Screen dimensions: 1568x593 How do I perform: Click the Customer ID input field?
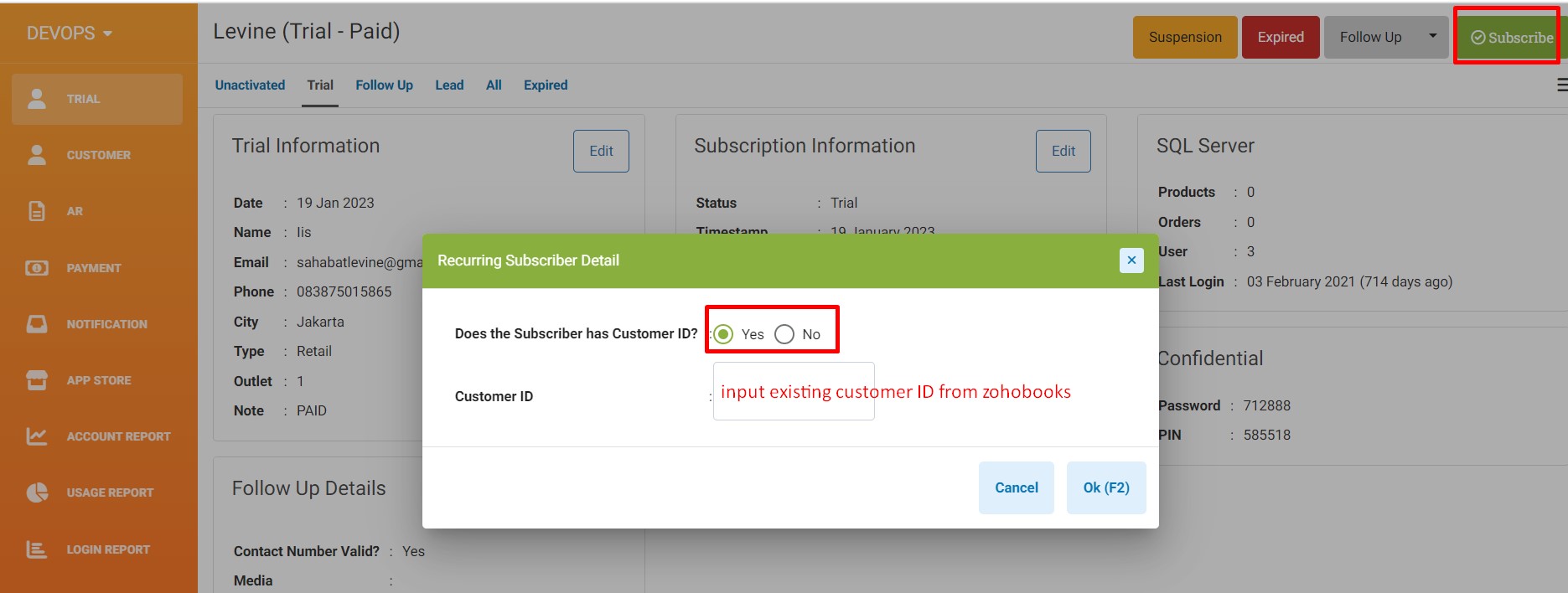pyautogui.click(x=794, y=391)
